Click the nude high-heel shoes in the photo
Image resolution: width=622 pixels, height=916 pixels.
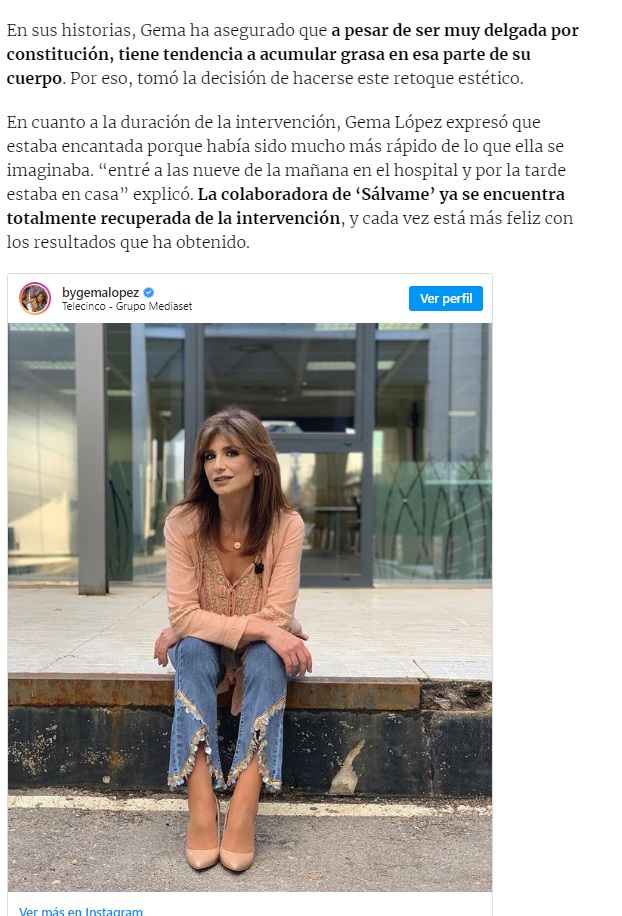click(x=220, y=854)
